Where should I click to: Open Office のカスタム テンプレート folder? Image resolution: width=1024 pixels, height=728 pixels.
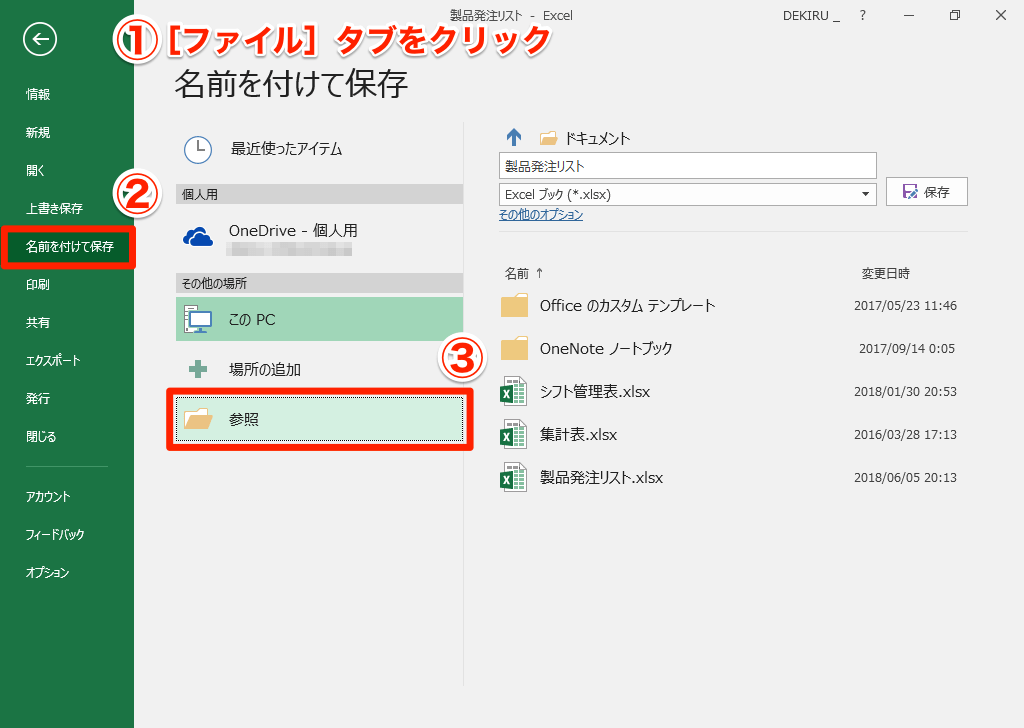(628, 306)
